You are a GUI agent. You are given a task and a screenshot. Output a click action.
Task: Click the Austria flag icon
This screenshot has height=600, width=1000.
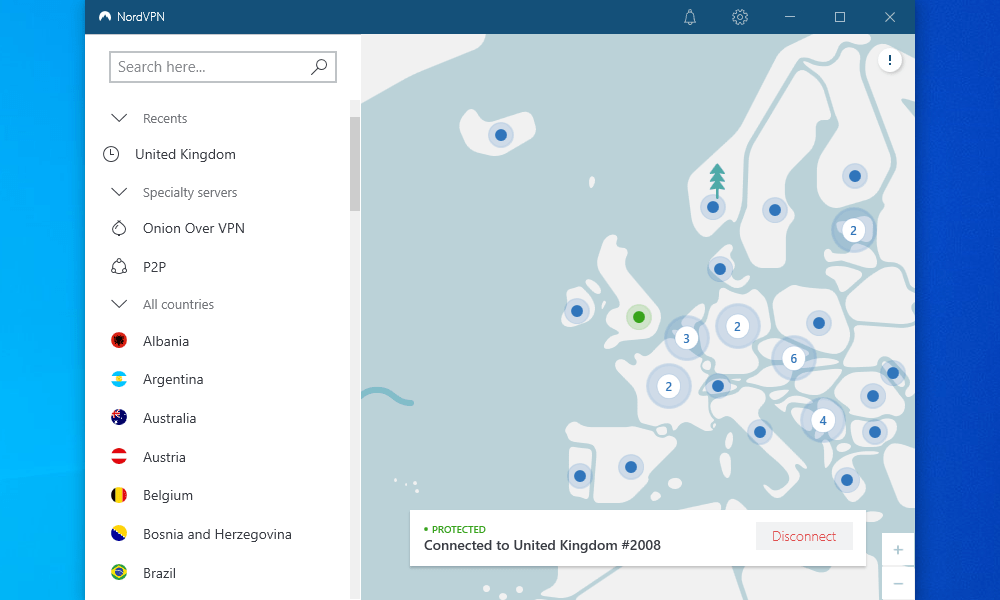click(x=119, y=457)
